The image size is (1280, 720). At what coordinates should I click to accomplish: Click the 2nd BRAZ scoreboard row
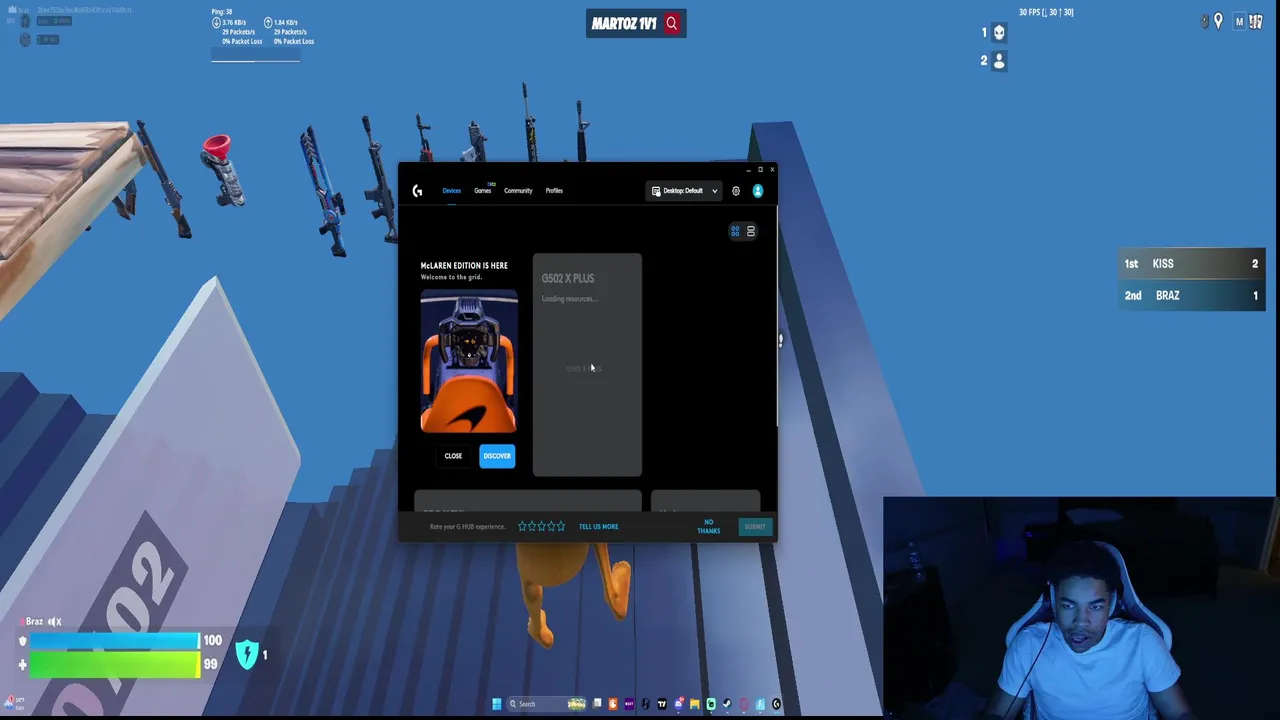(x=1191, y=296)
